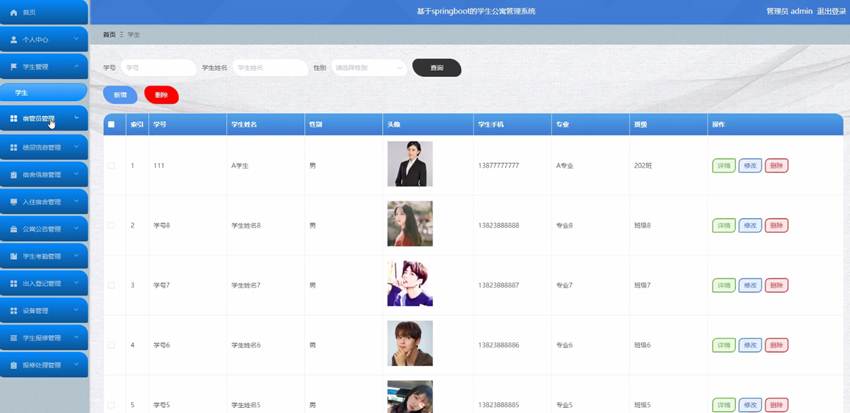Screen dimensions: 850x413
Task: Click the list icon for 学生报修管理
Action: click(x=14, y=338)
